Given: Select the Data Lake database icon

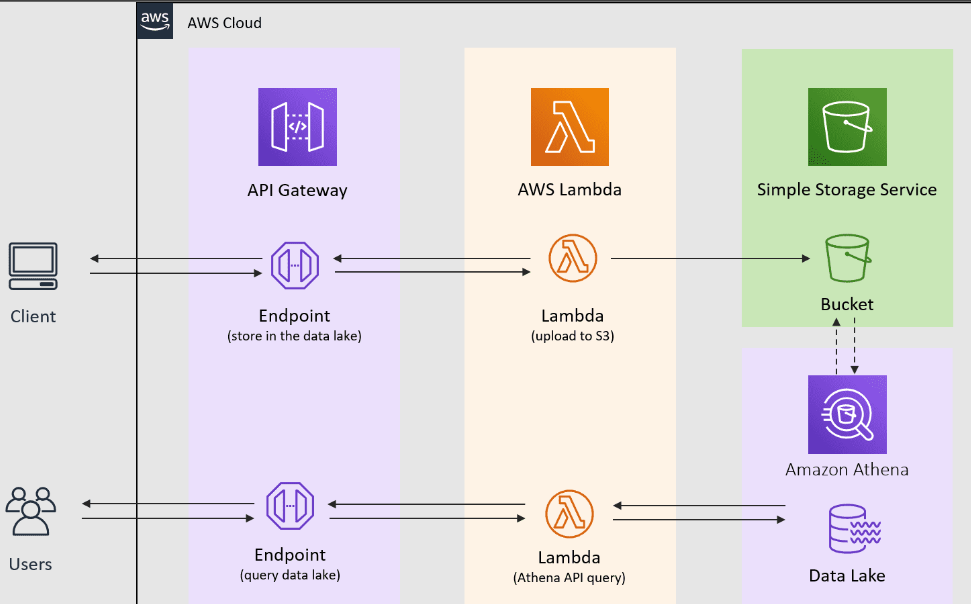Looking at the screenshot, I should click(x=855, y=528).
